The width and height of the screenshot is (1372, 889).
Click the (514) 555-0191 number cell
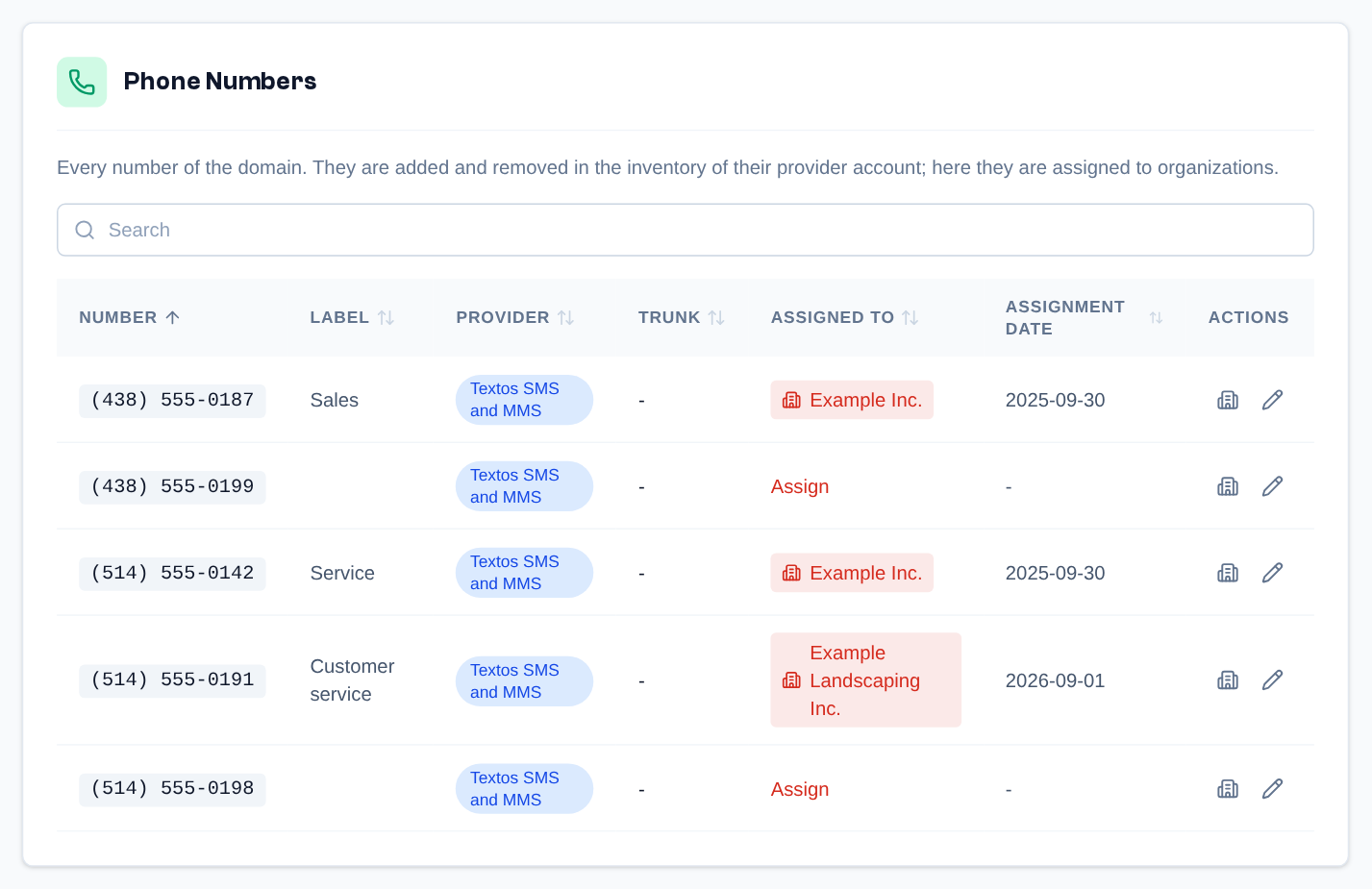pos(172,680)
